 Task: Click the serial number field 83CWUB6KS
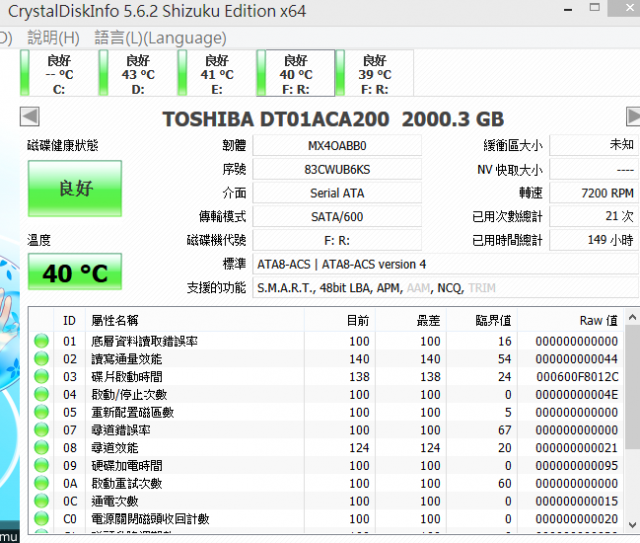[337, 169]
